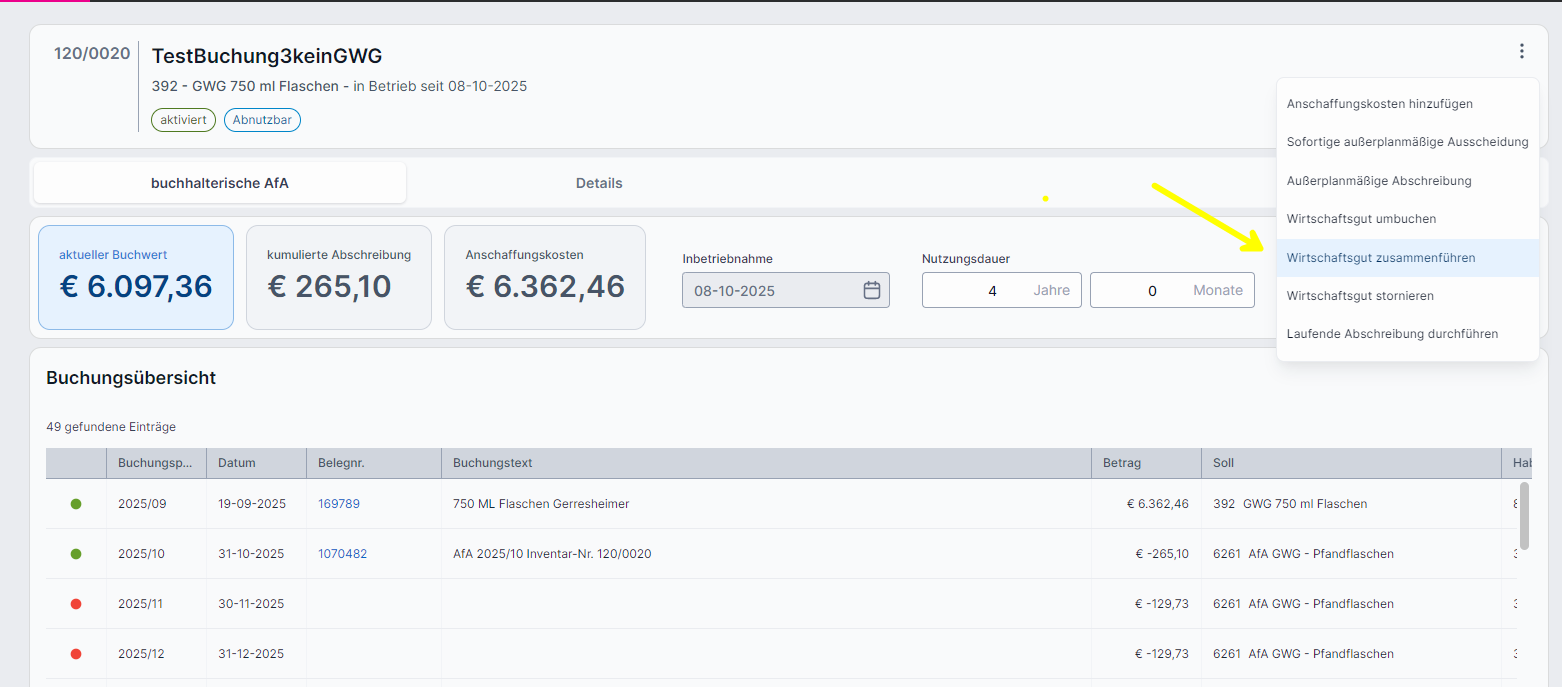Open the Inbetriebnahme calendar icon

tap(871, 290)
